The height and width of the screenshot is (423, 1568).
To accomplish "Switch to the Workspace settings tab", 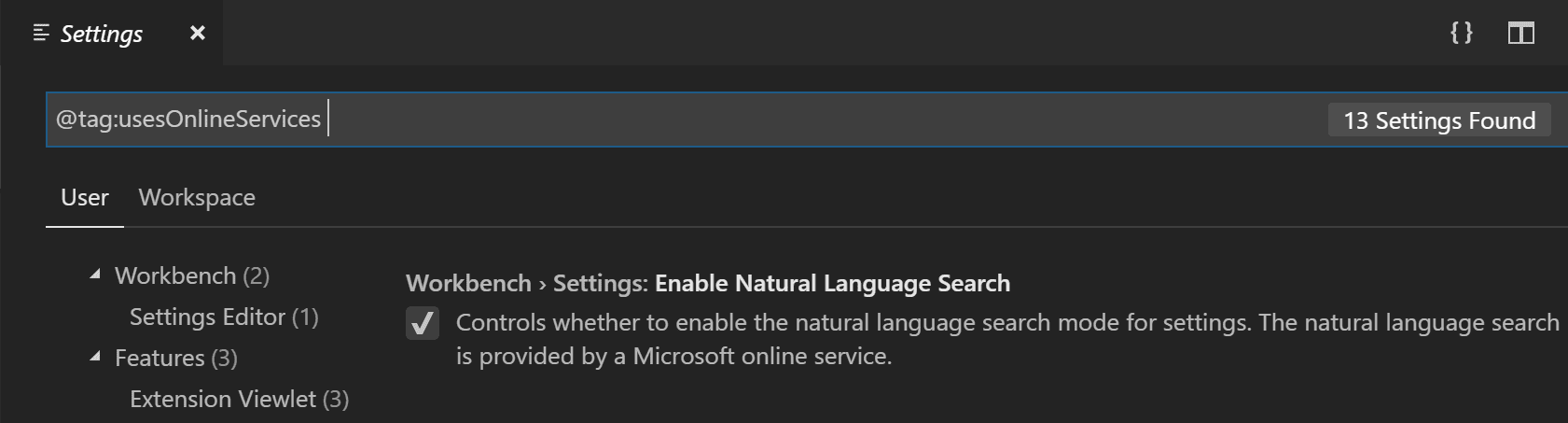I will point(197,198).
